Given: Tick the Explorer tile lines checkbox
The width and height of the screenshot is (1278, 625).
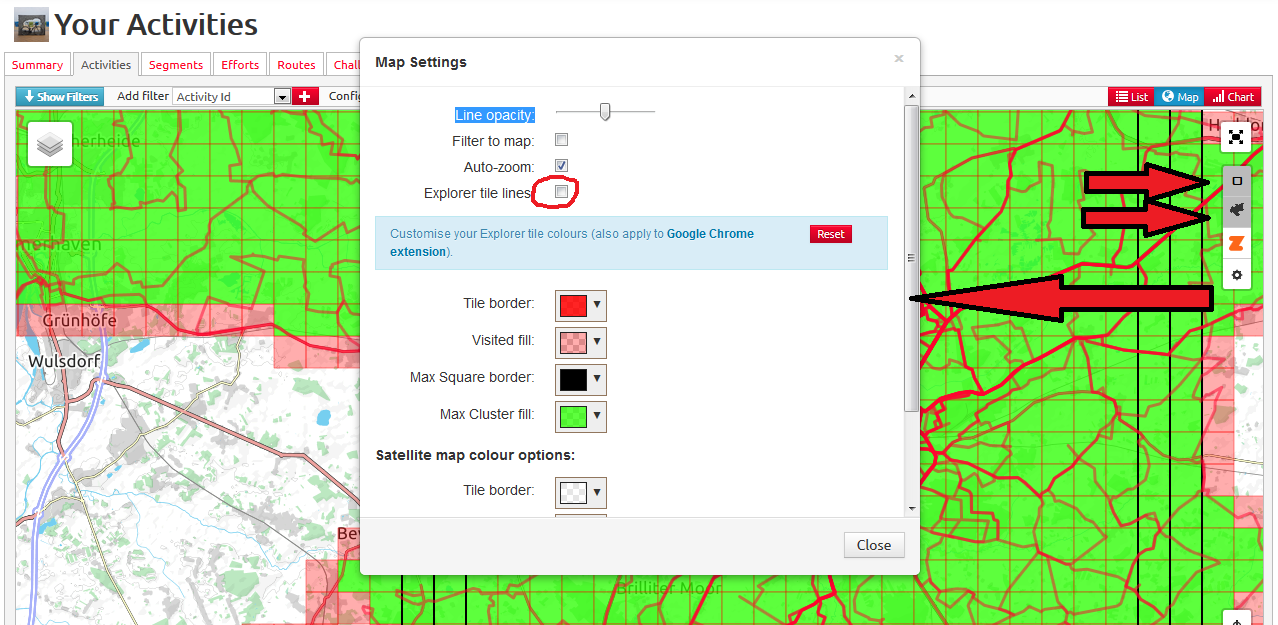Looking at the screenshot, I should 561,191.
